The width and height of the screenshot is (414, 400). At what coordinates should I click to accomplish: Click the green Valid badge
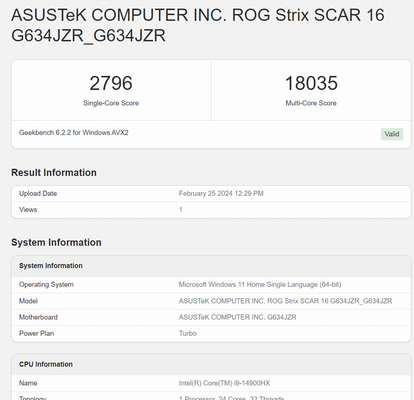pyautogui.click(x=392, y=134)
